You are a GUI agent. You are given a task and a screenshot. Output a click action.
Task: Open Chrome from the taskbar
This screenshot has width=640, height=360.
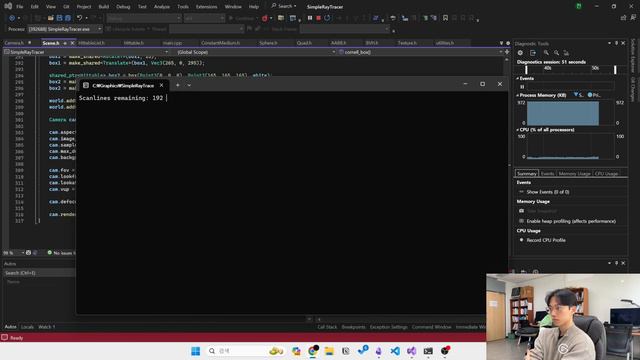tap(313, 351)
